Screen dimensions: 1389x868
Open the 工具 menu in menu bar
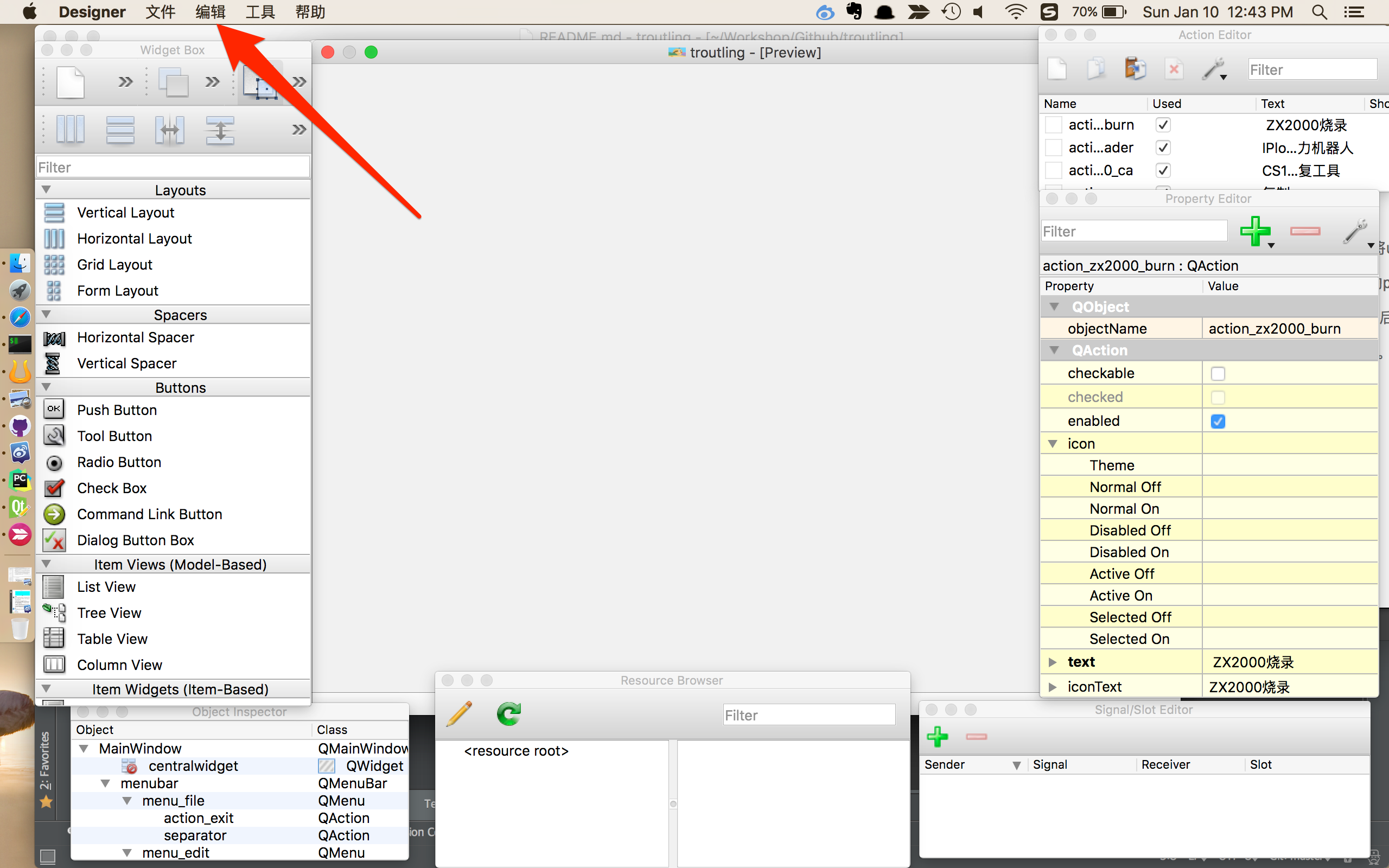tap(260, 12)
